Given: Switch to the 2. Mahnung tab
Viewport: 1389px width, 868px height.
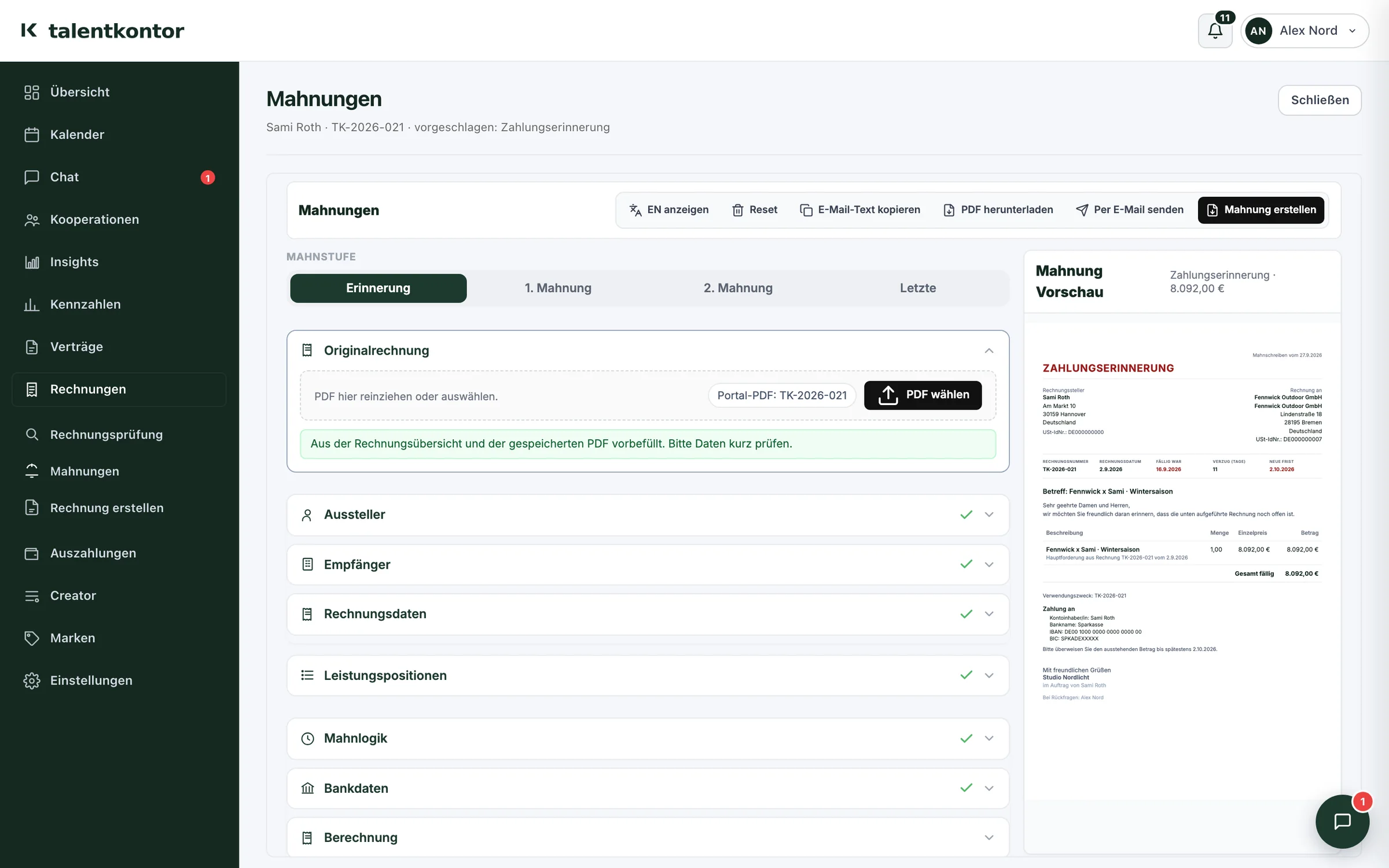Looking at the screenshot, I should click(738, 288).
